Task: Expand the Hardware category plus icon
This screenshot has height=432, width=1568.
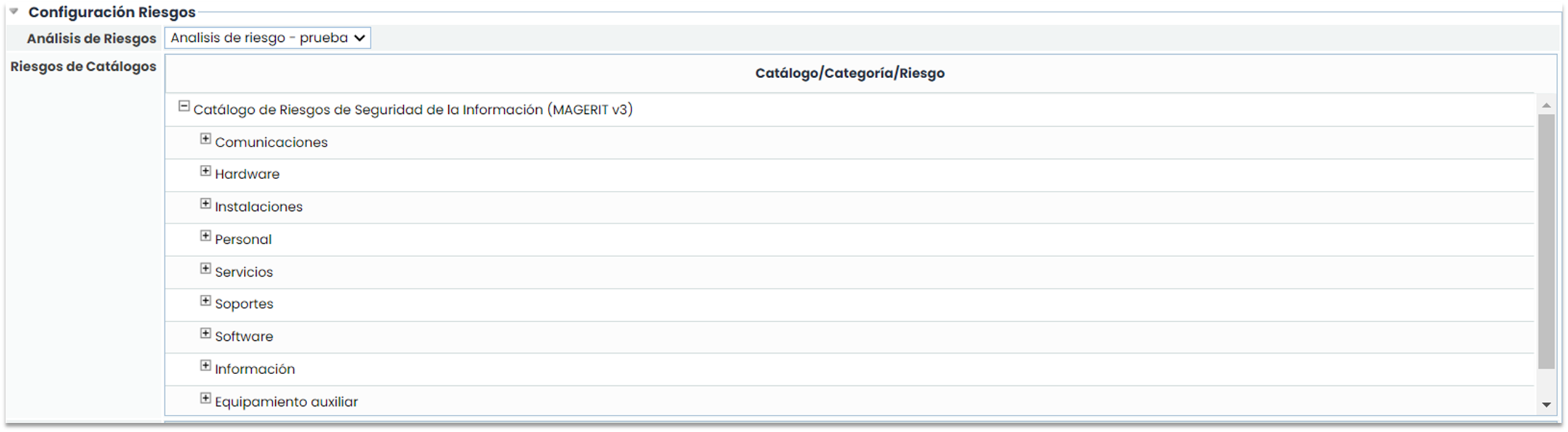Action: (206, 171)
